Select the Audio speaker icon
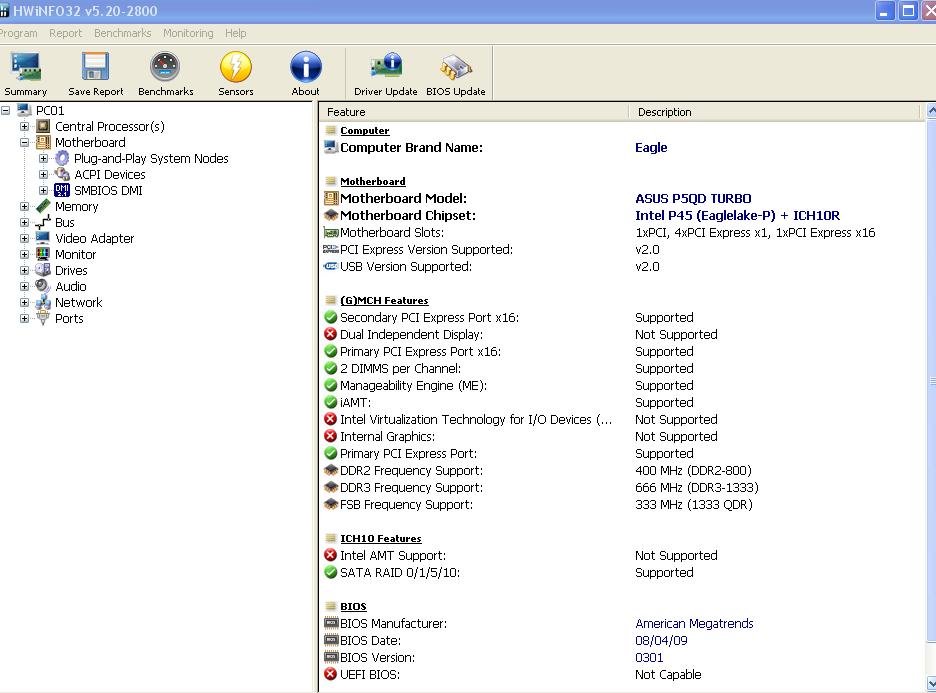 click(x=43, y=286)
